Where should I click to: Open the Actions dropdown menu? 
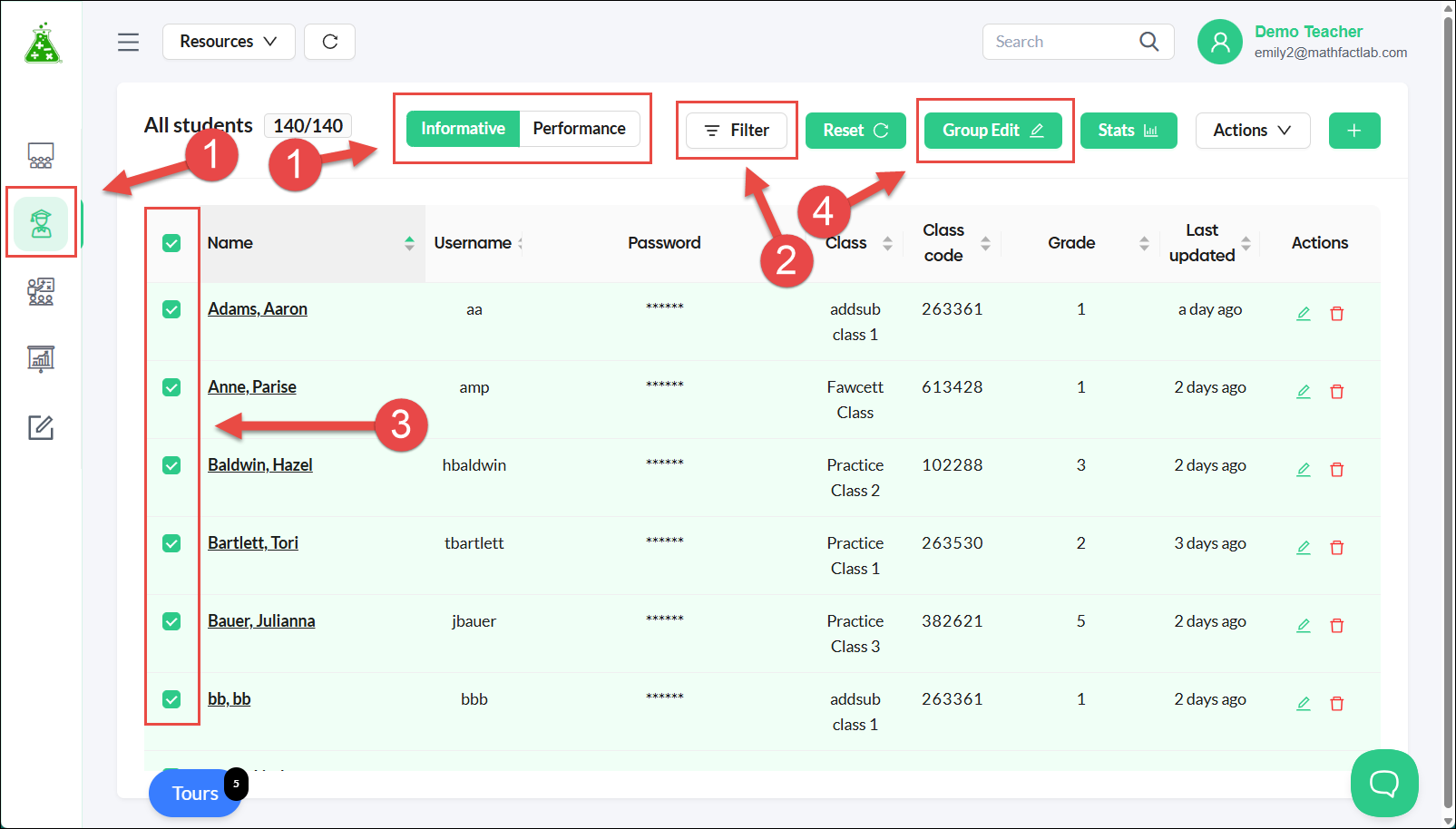point(1253,131)
